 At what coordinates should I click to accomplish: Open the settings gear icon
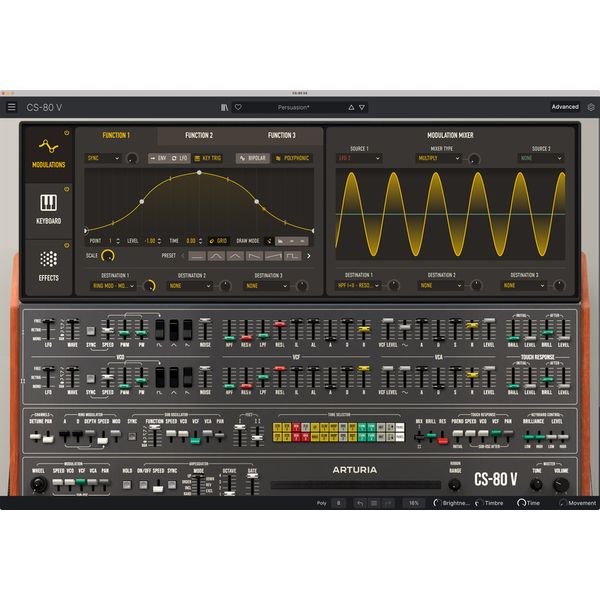pos(591,107)
